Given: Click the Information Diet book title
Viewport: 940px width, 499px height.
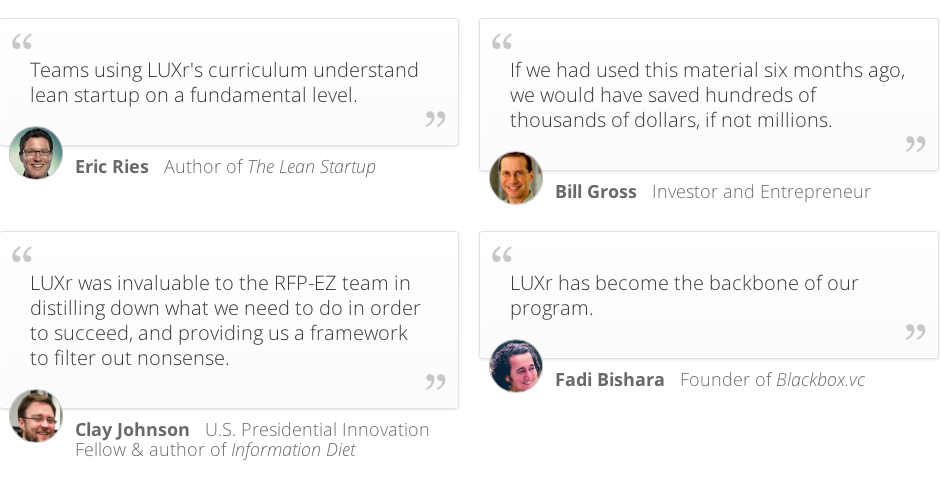Looking at the screenshot, I should (293, 450).
